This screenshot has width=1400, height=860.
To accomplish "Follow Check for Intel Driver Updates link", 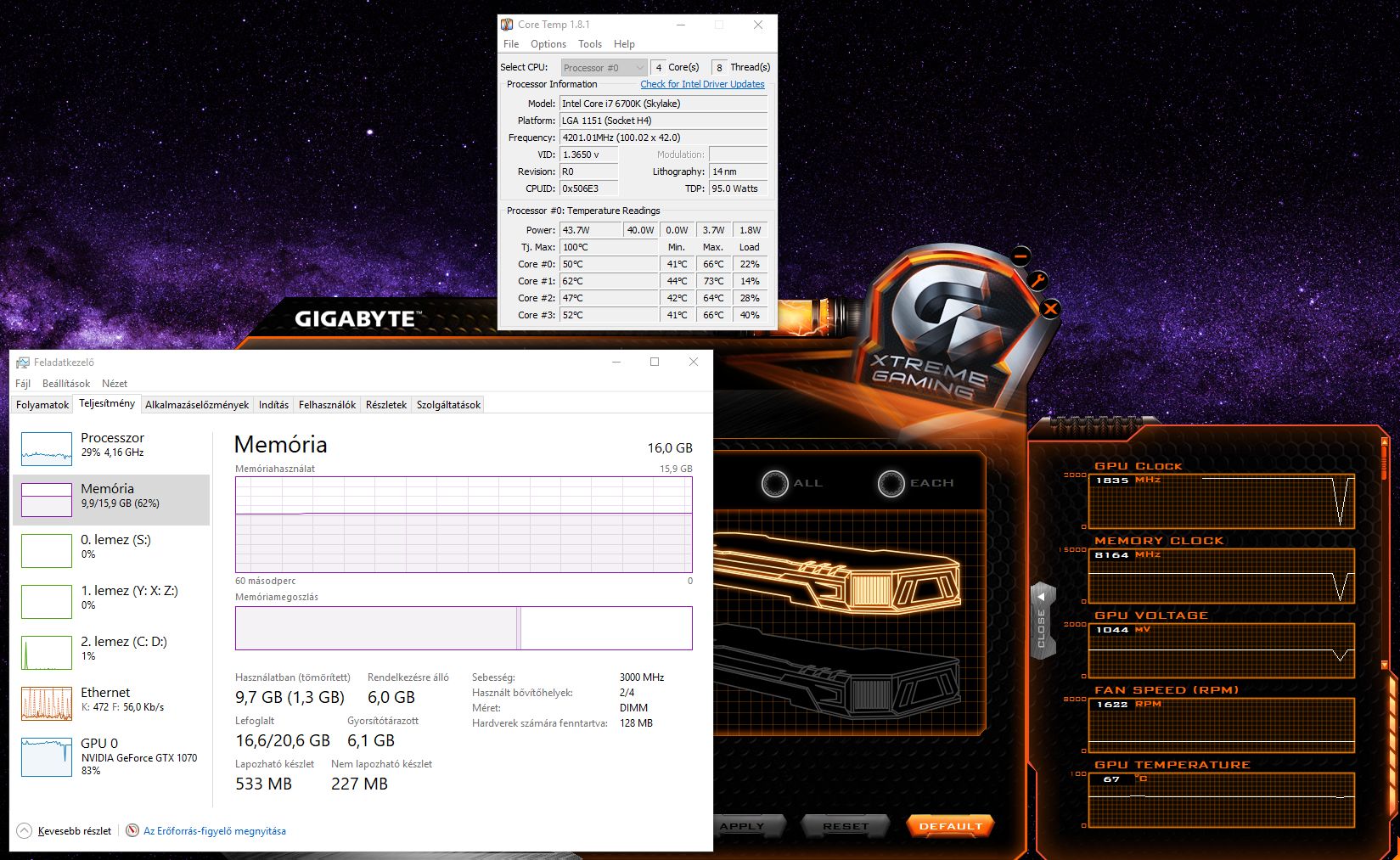I will pyautogui.click(x=702, y=84).
